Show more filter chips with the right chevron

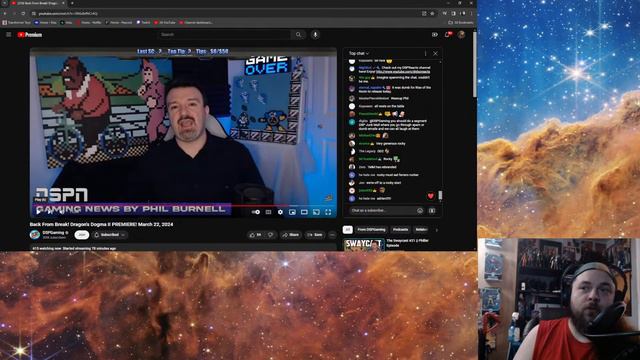[436, 230]
